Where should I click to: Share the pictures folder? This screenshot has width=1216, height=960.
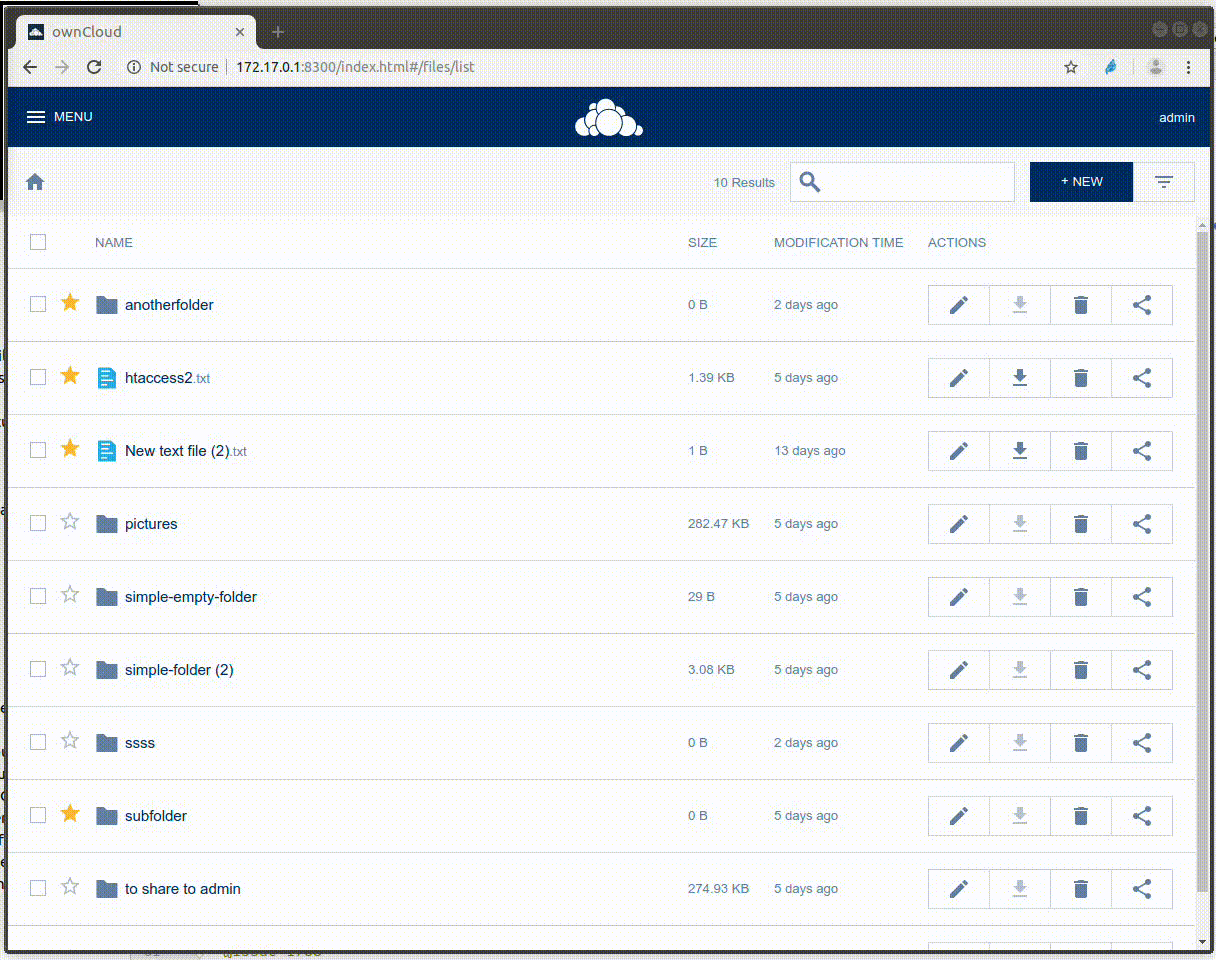coord(1142,524)
